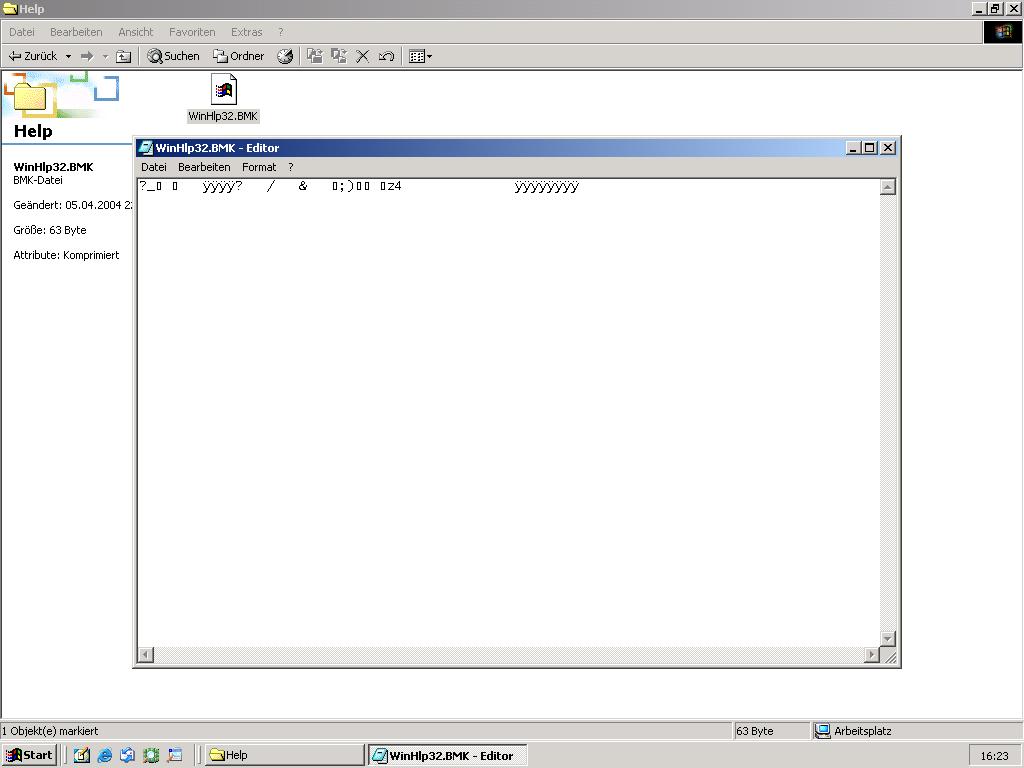Click the Move To folder toolbar icon
Viewport: 1024px width, 768px height.
314,57
